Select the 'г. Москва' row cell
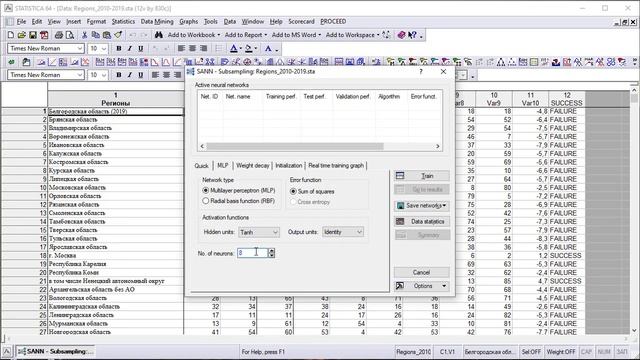Image resolution: width=640 pixels, height=360 pixels. tap(116, 256)
